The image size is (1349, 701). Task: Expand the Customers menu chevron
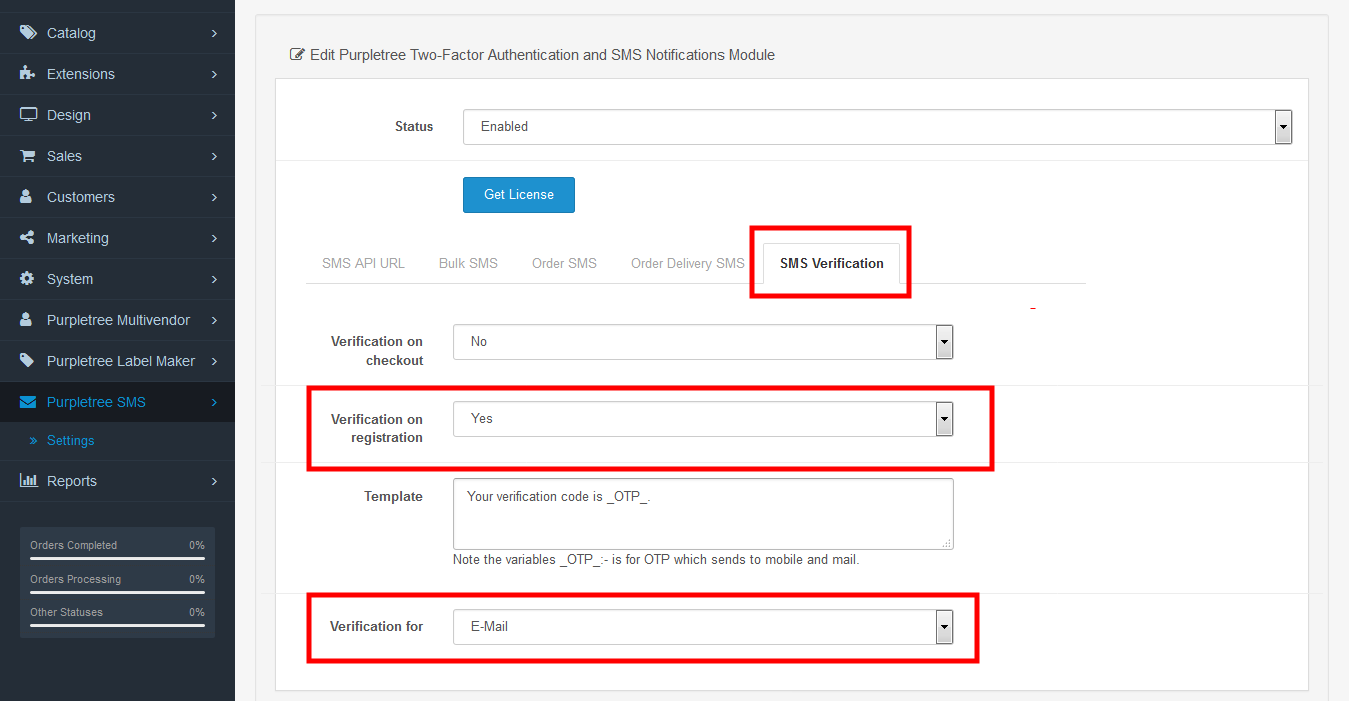click(214, 197)
